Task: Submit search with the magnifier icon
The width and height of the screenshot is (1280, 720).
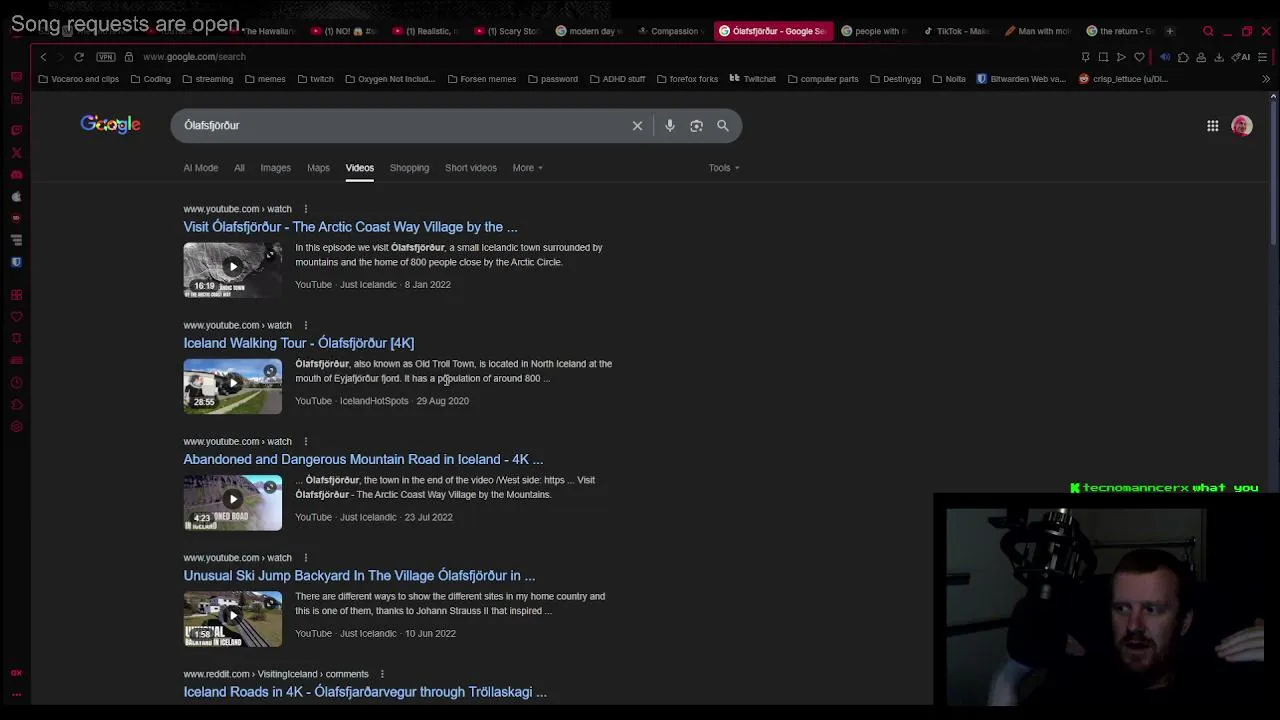Action: coord(723,126)
